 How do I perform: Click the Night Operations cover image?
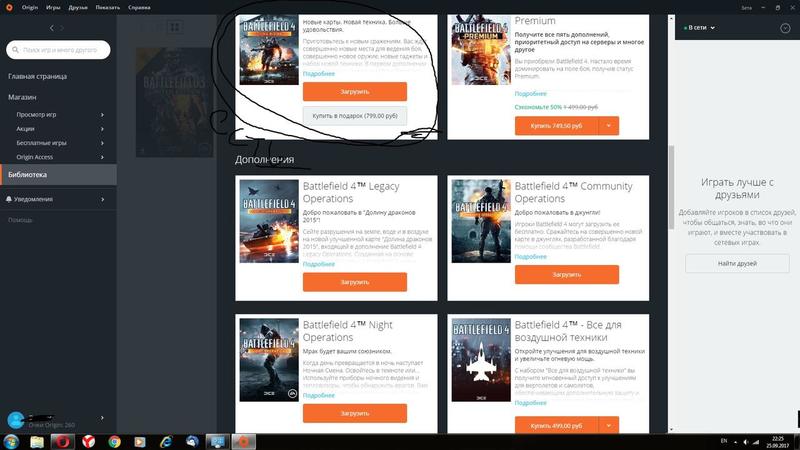pyautogui.click(x=269, y=360)
